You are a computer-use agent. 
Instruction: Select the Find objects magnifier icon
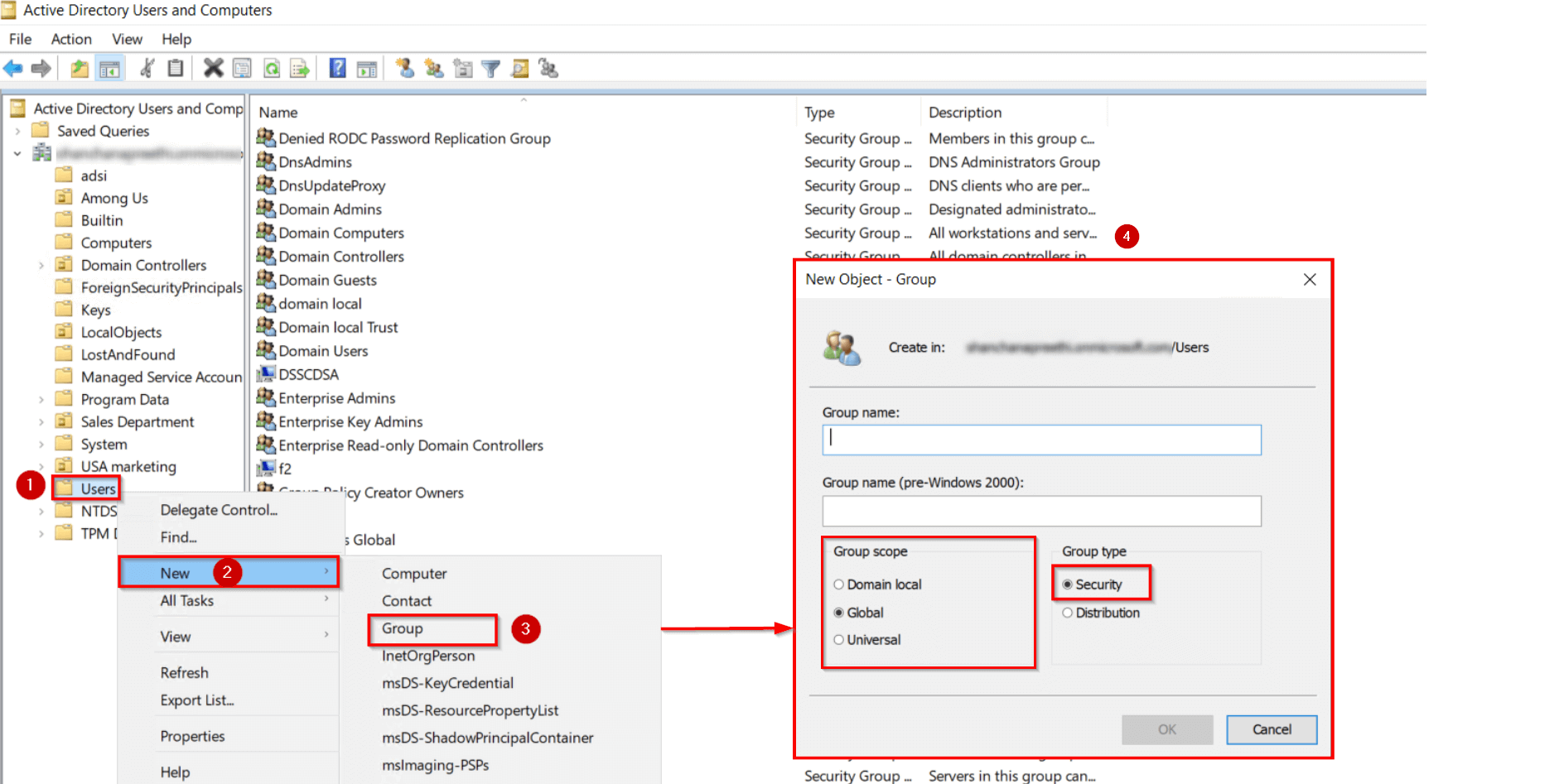click(519, 68)
